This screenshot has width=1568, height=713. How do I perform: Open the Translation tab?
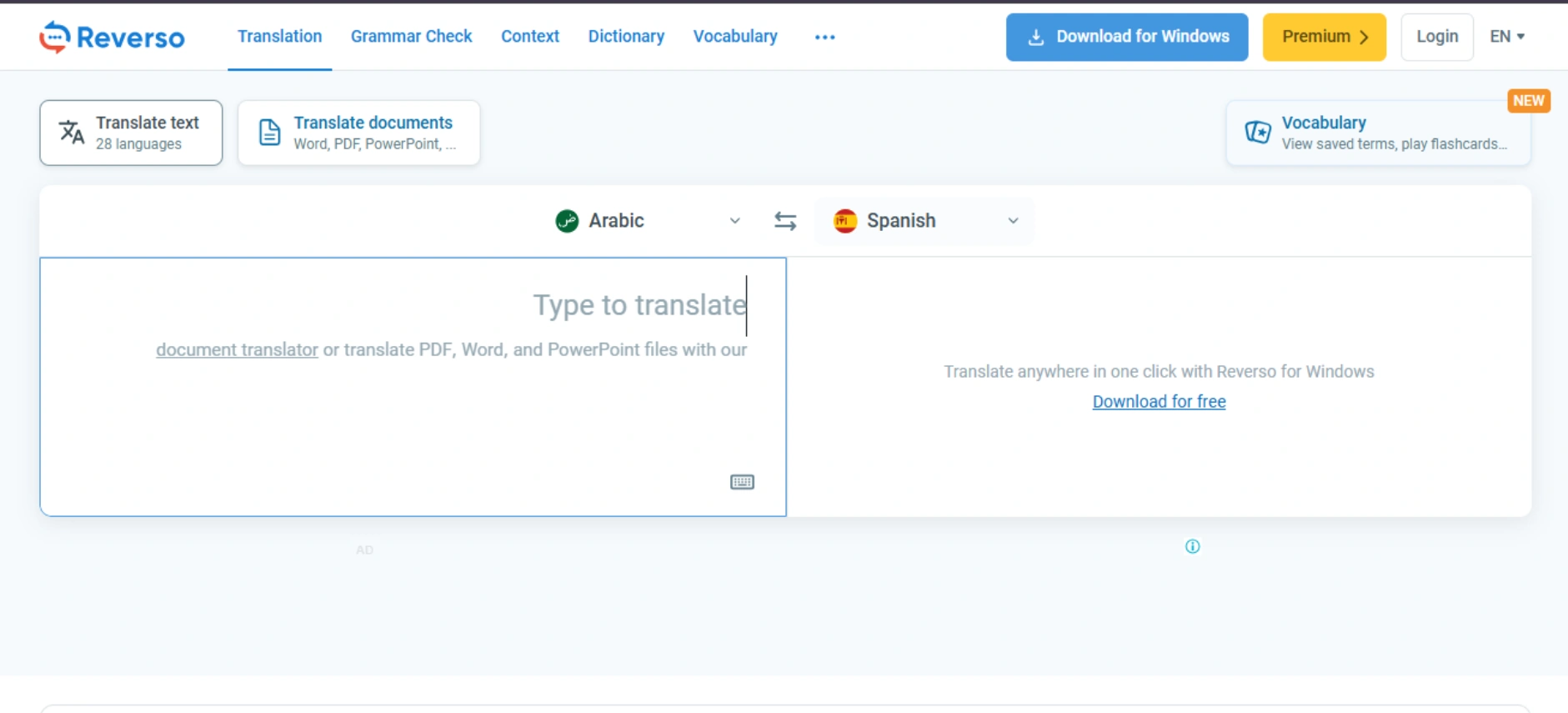(x=279, y=37)
